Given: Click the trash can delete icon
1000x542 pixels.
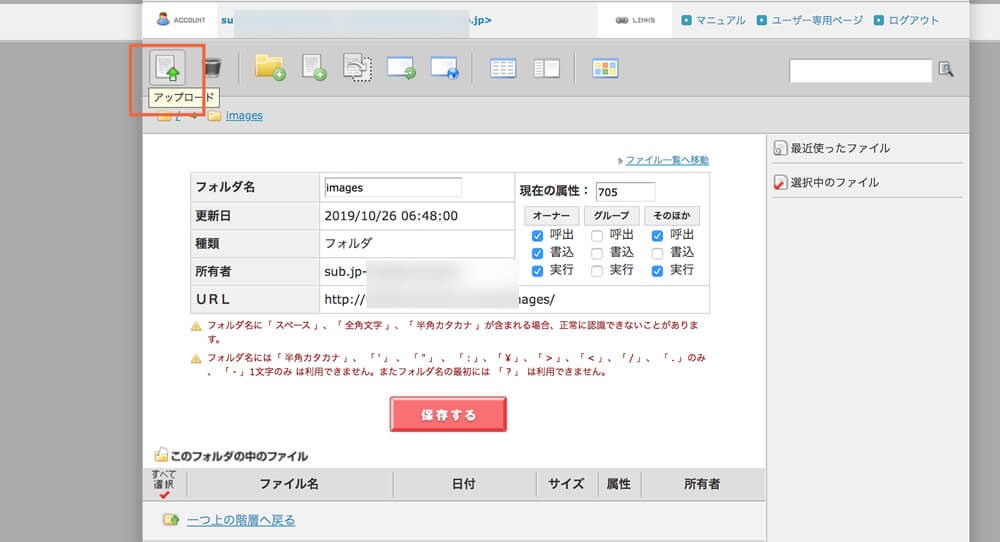Looking at the screenshot, I should [212, 66].
